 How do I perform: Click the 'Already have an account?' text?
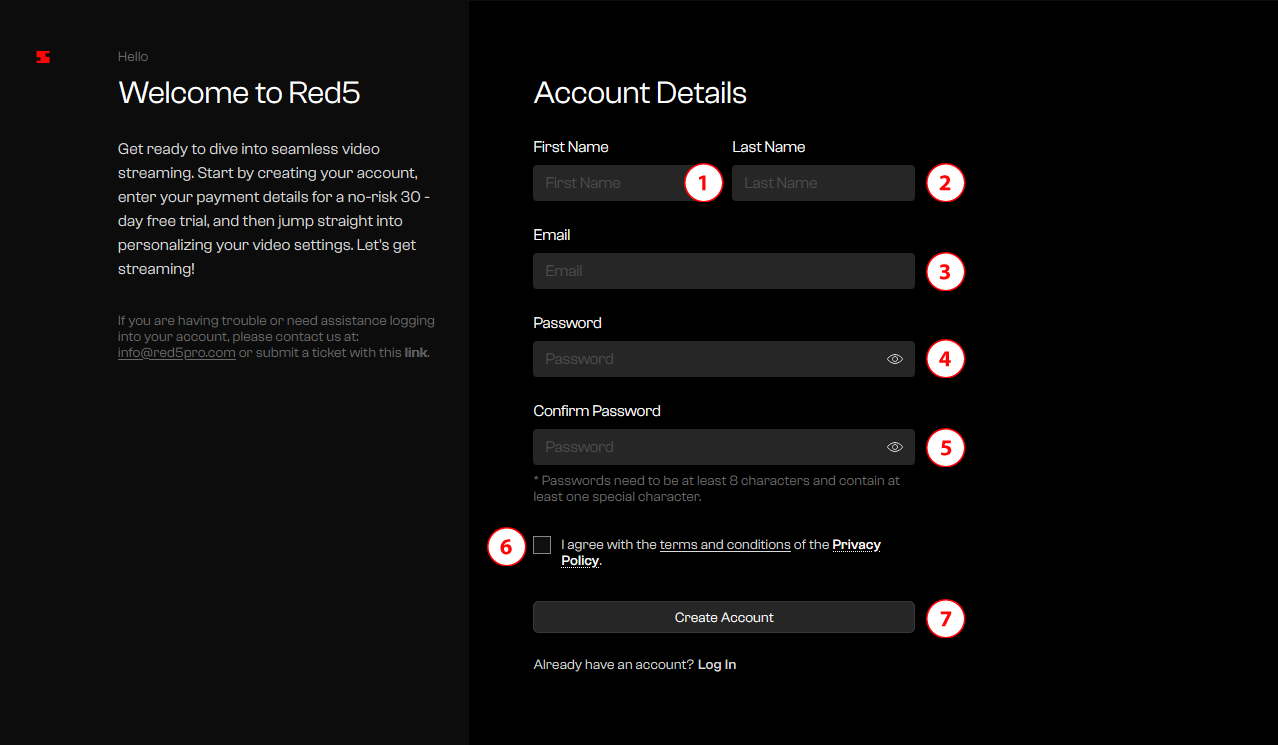click(613, 664)
